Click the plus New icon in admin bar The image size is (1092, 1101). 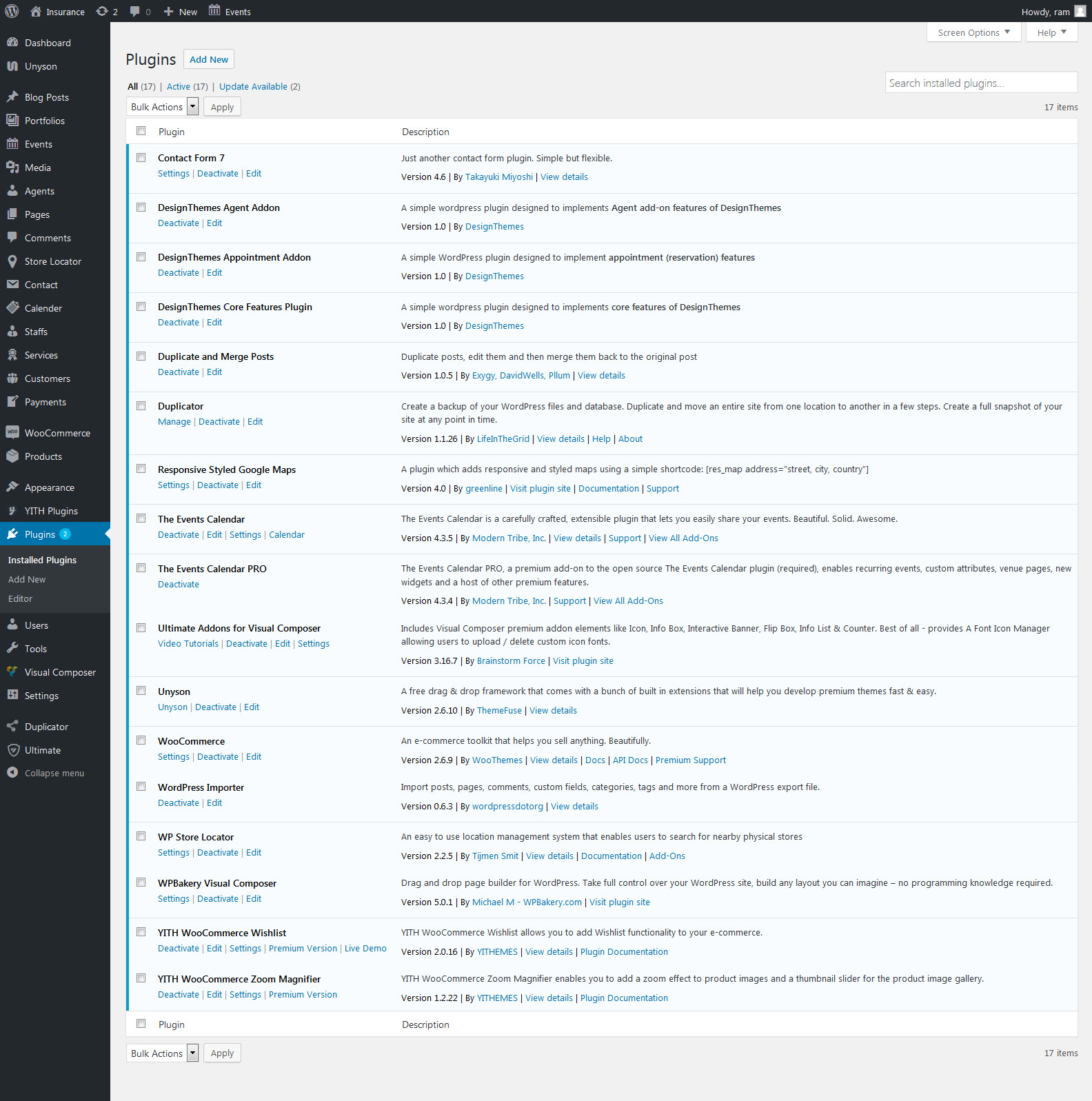(168, 11)
